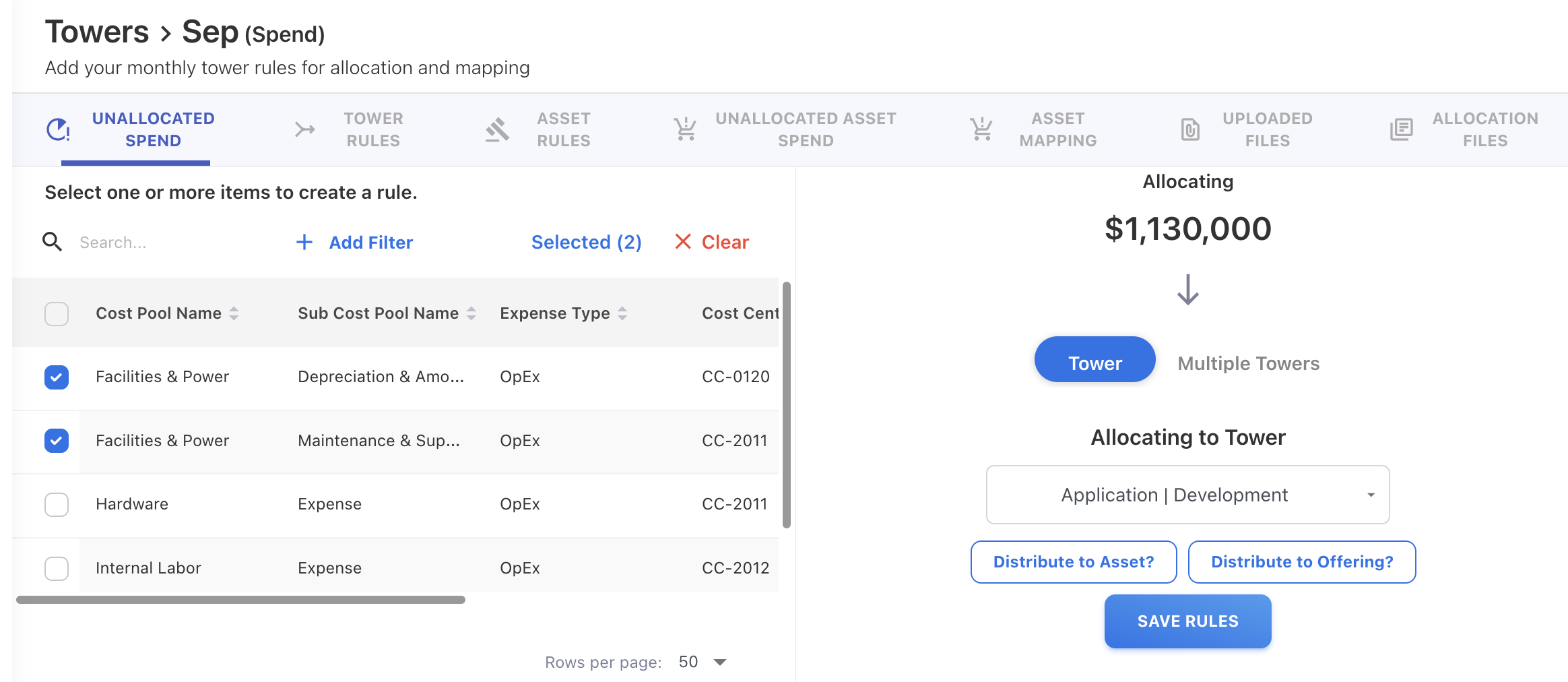Viewport: 1568px width, 682px height.
Task: Uncheck the Depreciation & Amo... row checkbox
Action: pos(57,377)
